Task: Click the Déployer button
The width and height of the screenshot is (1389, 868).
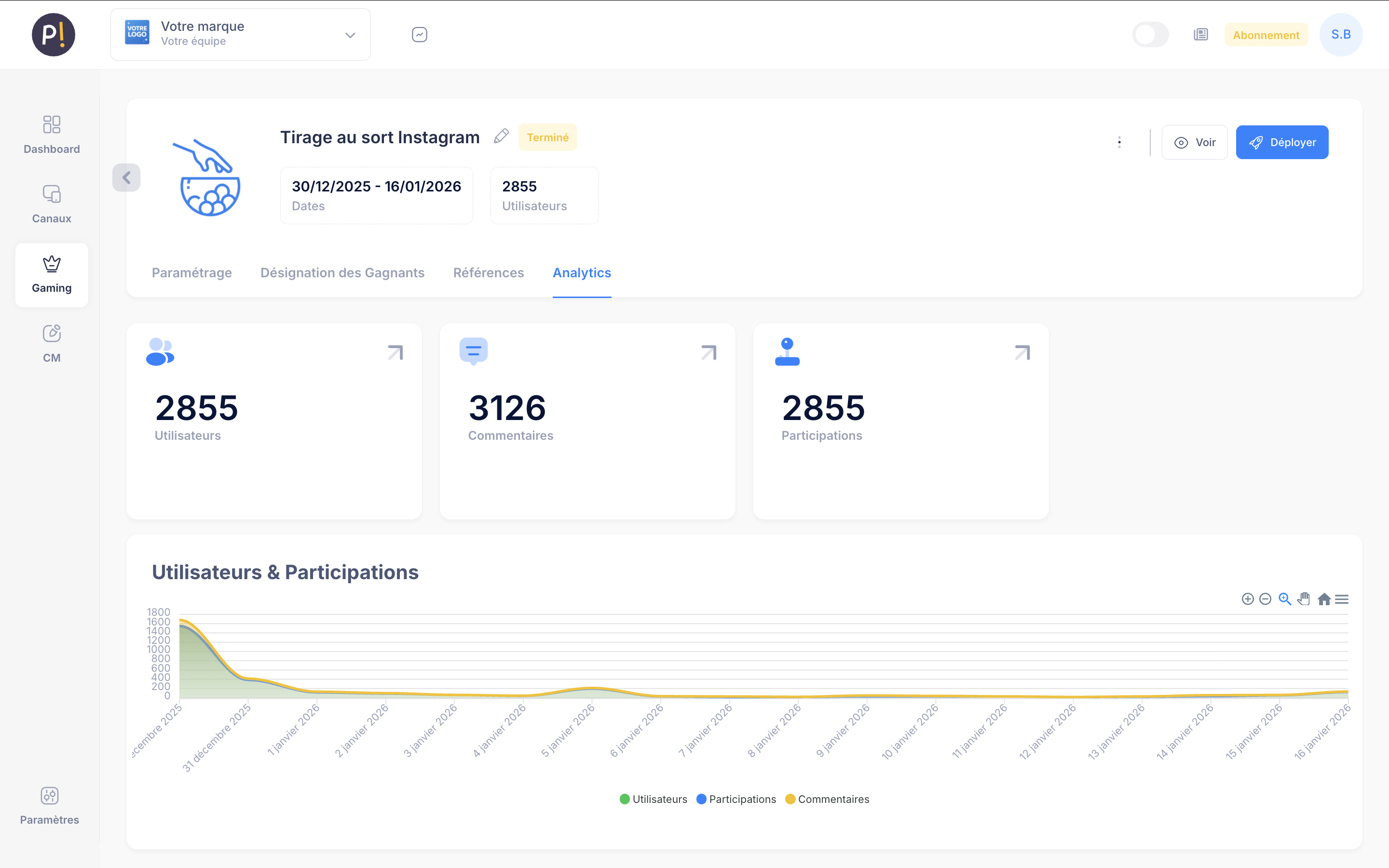Action: (1282, 142)
